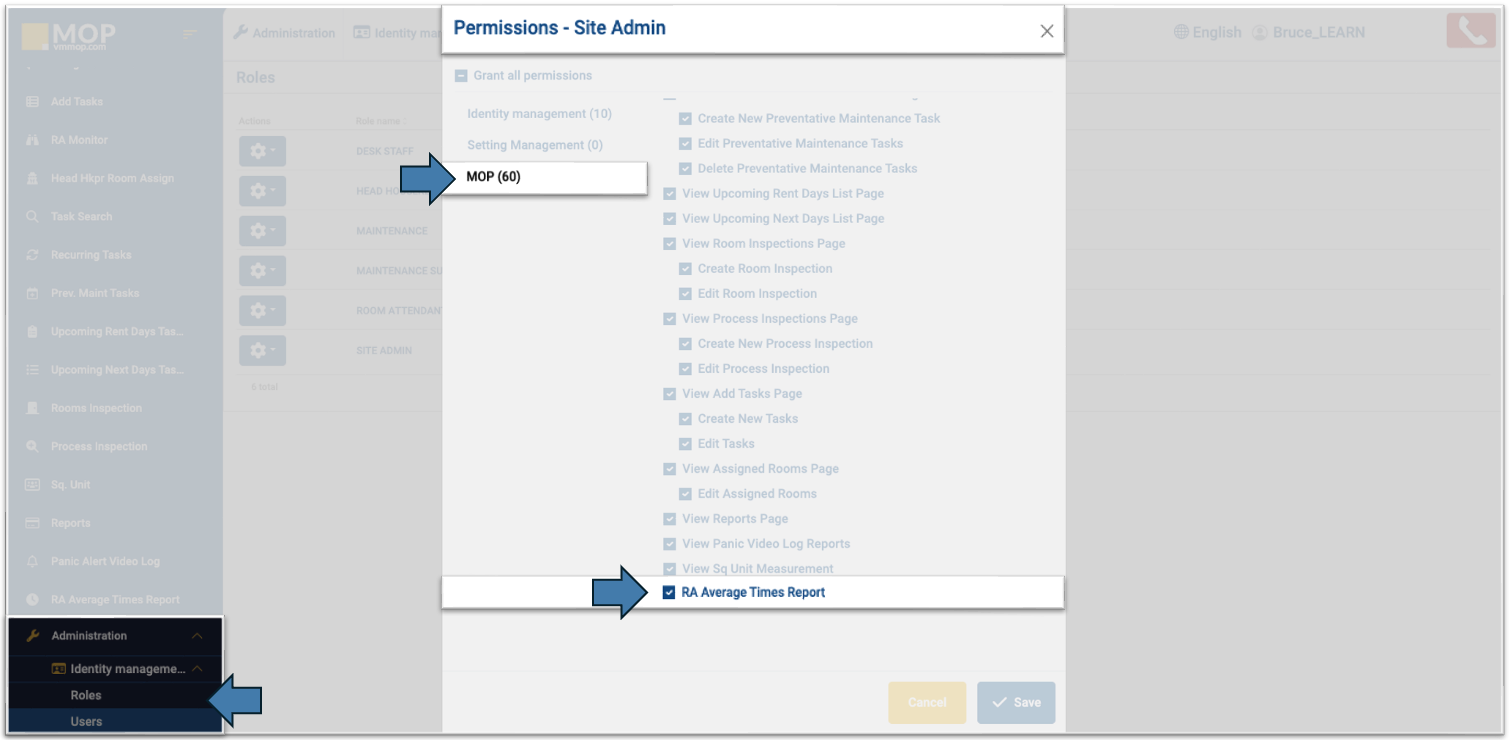Screen dimensions: 1509x740
Task: Click the Panic Alert bell icon
Action: [32, 562]
